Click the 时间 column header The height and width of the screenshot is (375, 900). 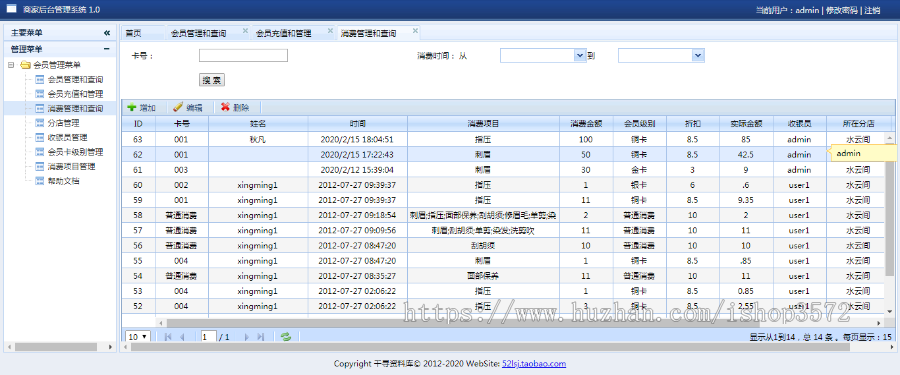tap(358, 123)
